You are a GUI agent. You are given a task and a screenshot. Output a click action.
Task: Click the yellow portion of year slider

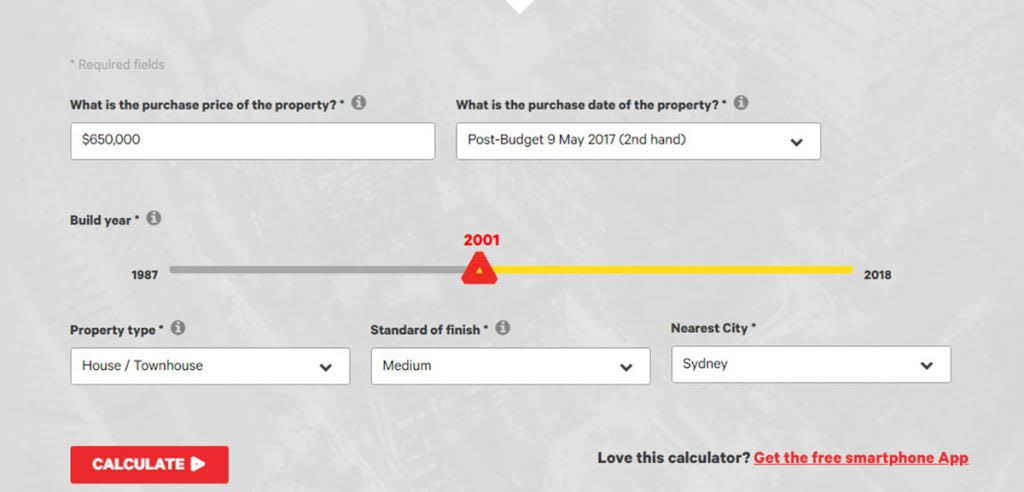(675, 269)
